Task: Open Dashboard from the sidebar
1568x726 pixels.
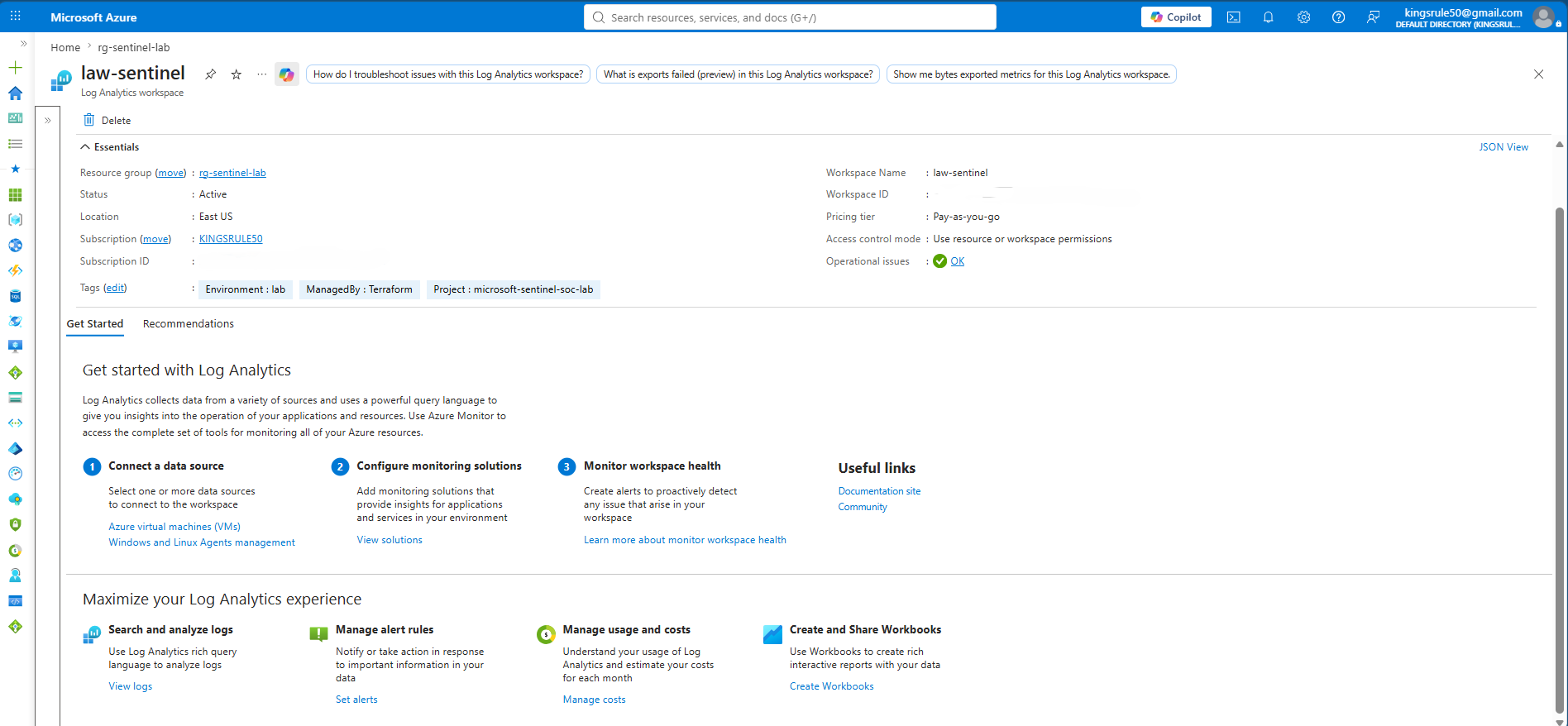Action: 15,118
